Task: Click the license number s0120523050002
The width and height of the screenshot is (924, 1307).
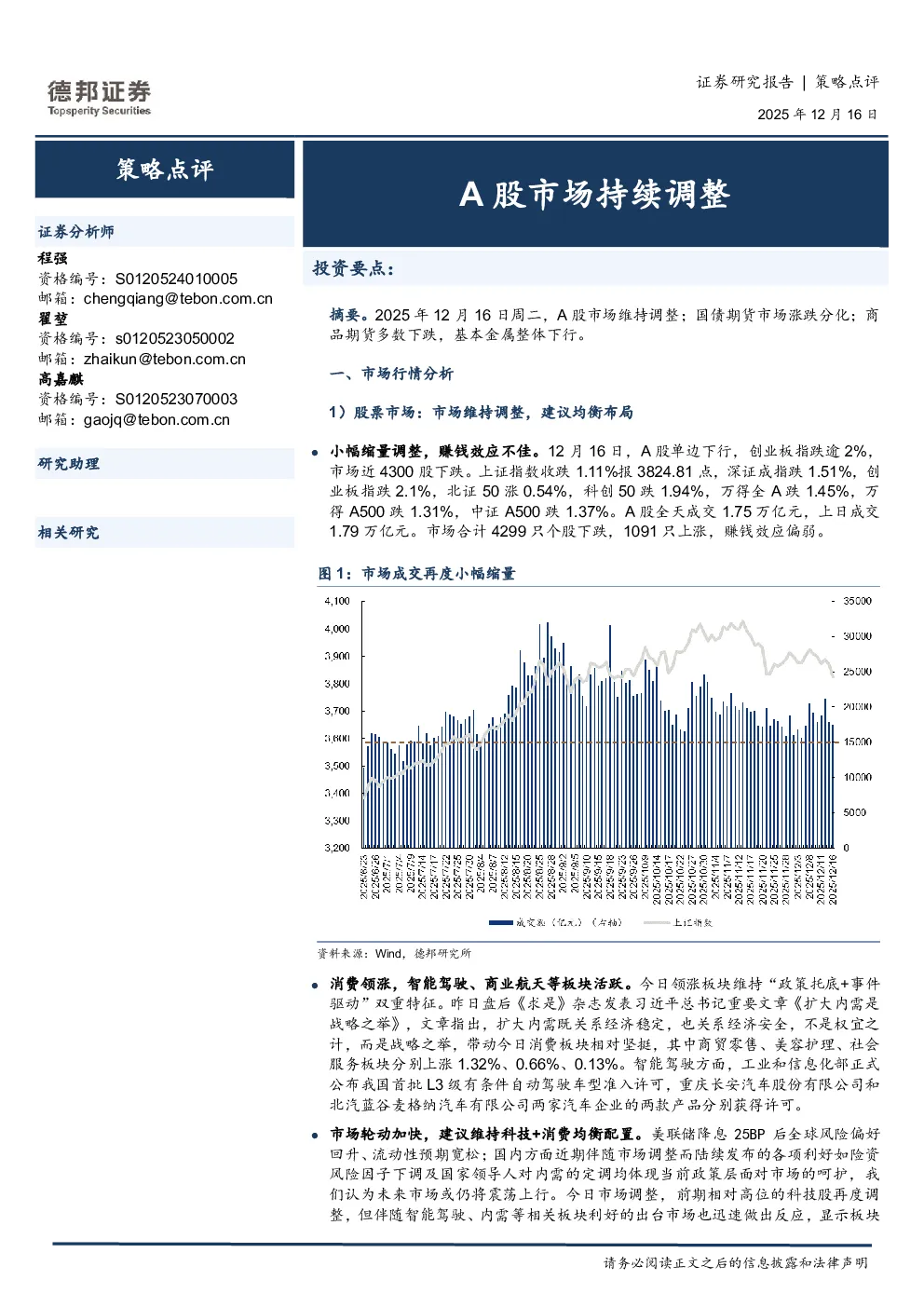Action: [175, 338]
